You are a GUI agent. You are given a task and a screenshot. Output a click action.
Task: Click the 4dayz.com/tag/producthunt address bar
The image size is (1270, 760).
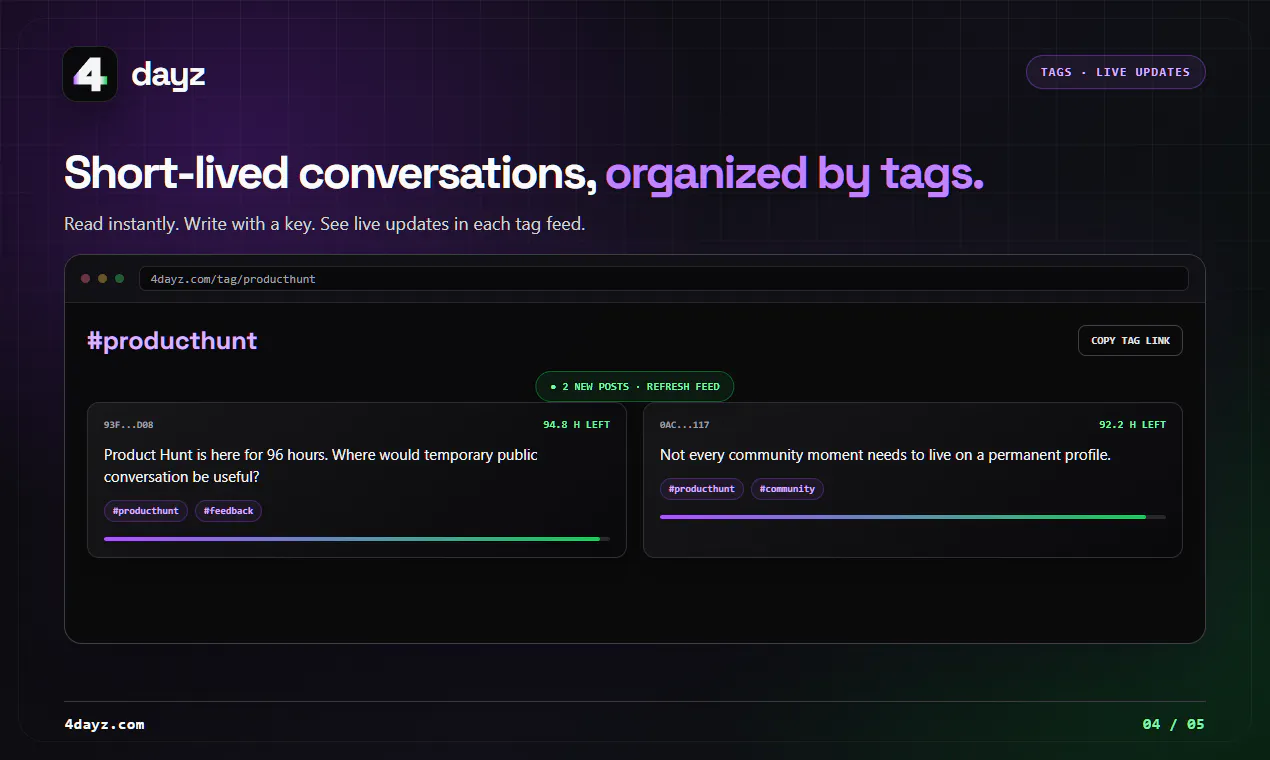663,279
